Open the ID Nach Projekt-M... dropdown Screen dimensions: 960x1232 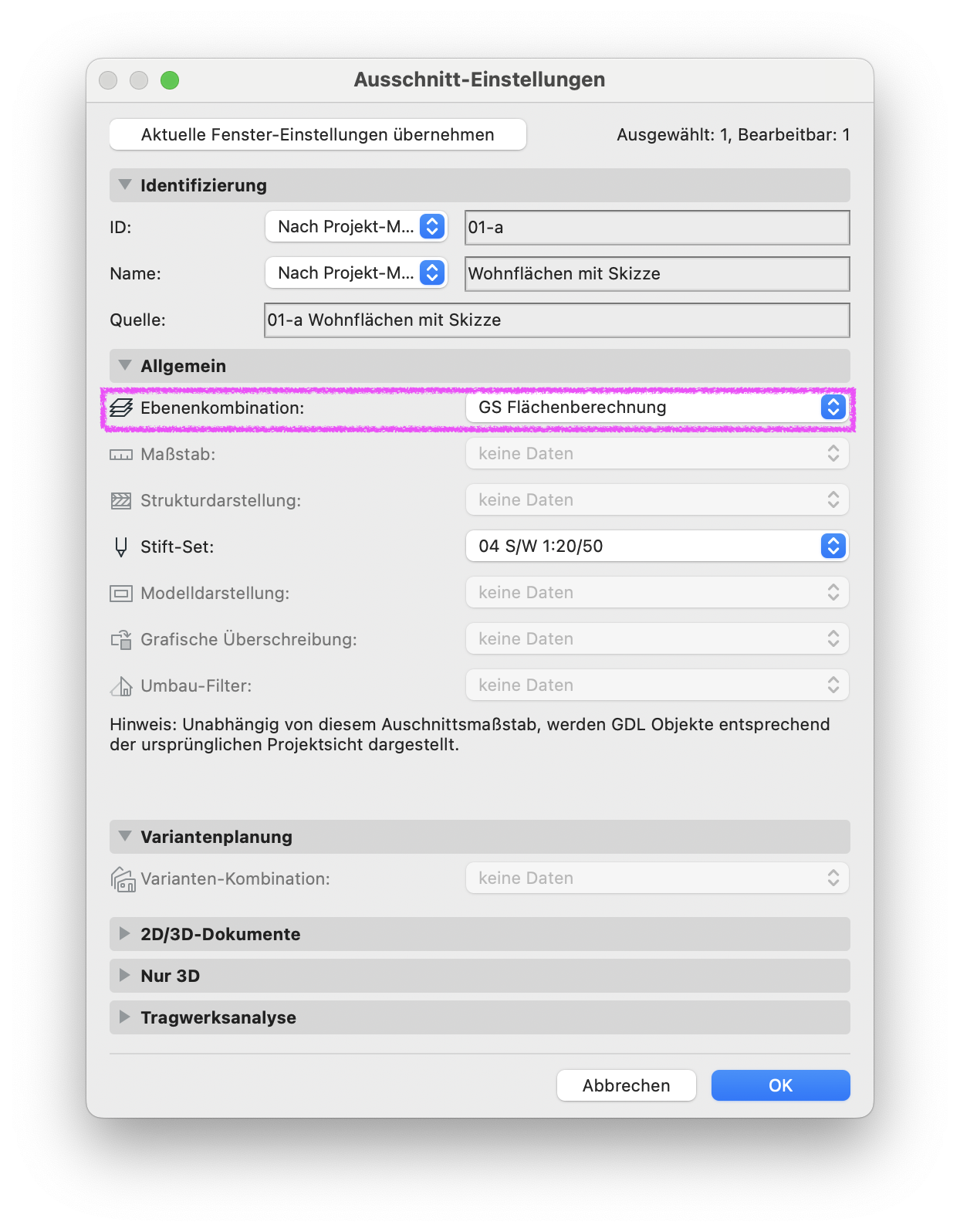pyautogui.click(x=356, y=227)
